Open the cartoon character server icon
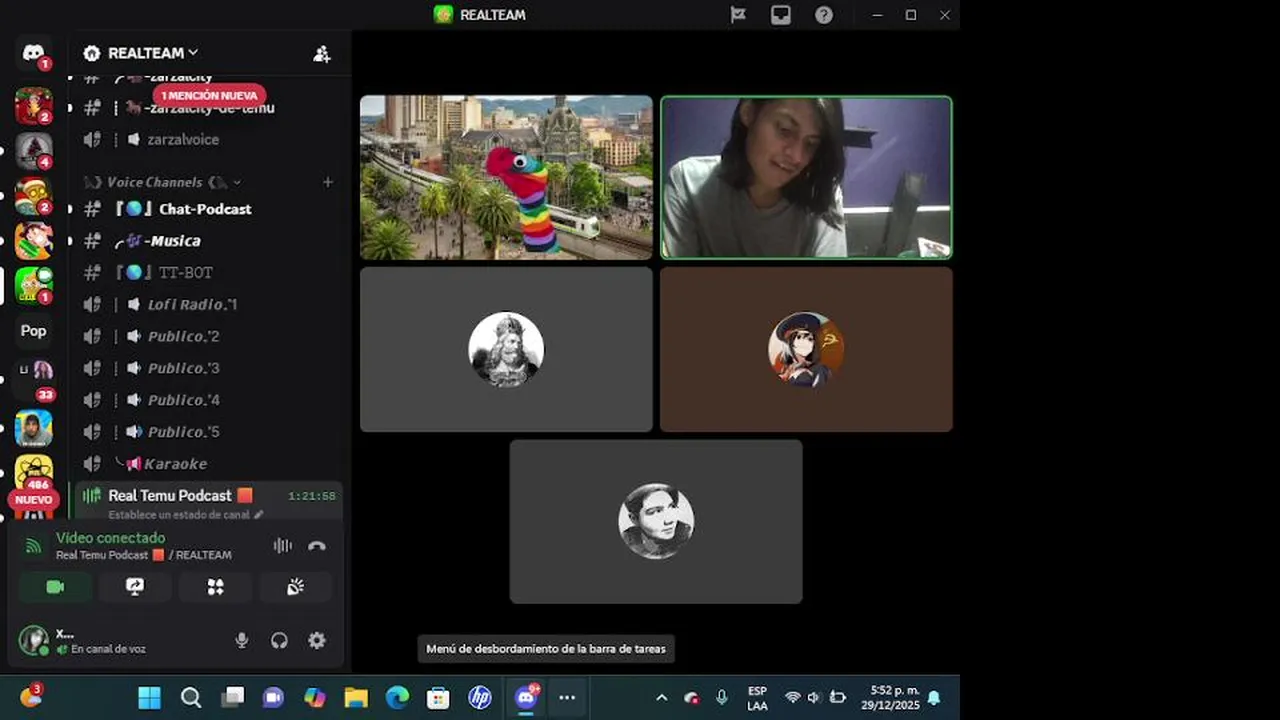This screenshot has height=720, width=1280. pos(34,240)
